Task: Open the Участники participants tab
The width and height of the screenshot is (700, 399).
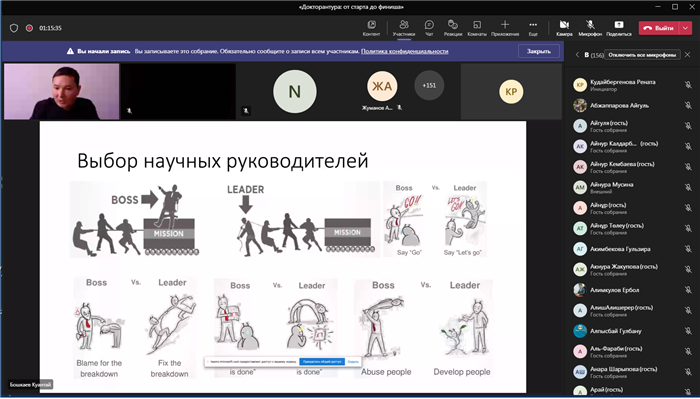Action: click(x=404, y=28)
